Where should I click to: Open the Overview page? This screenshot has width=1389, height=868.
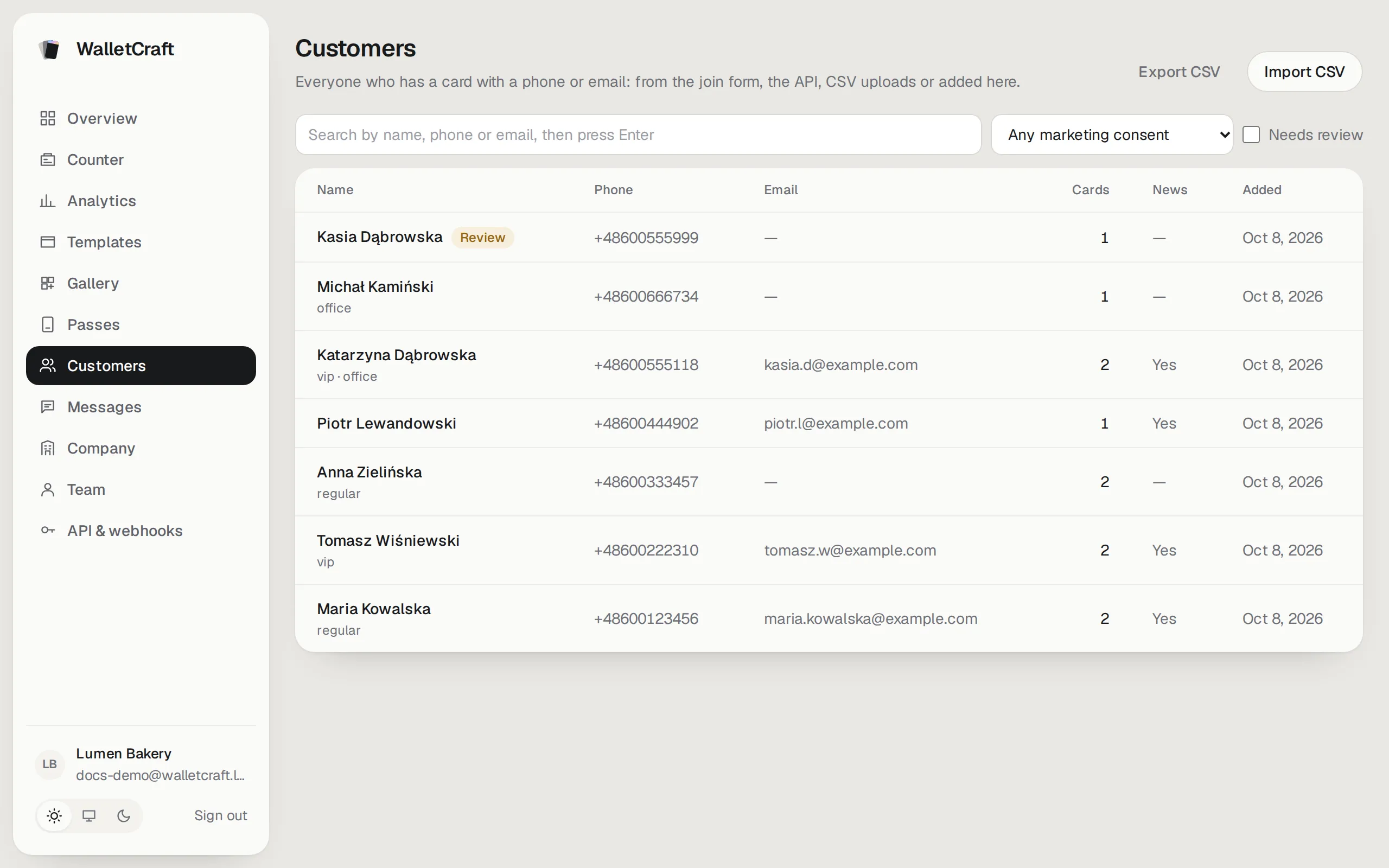coord(141,118)
